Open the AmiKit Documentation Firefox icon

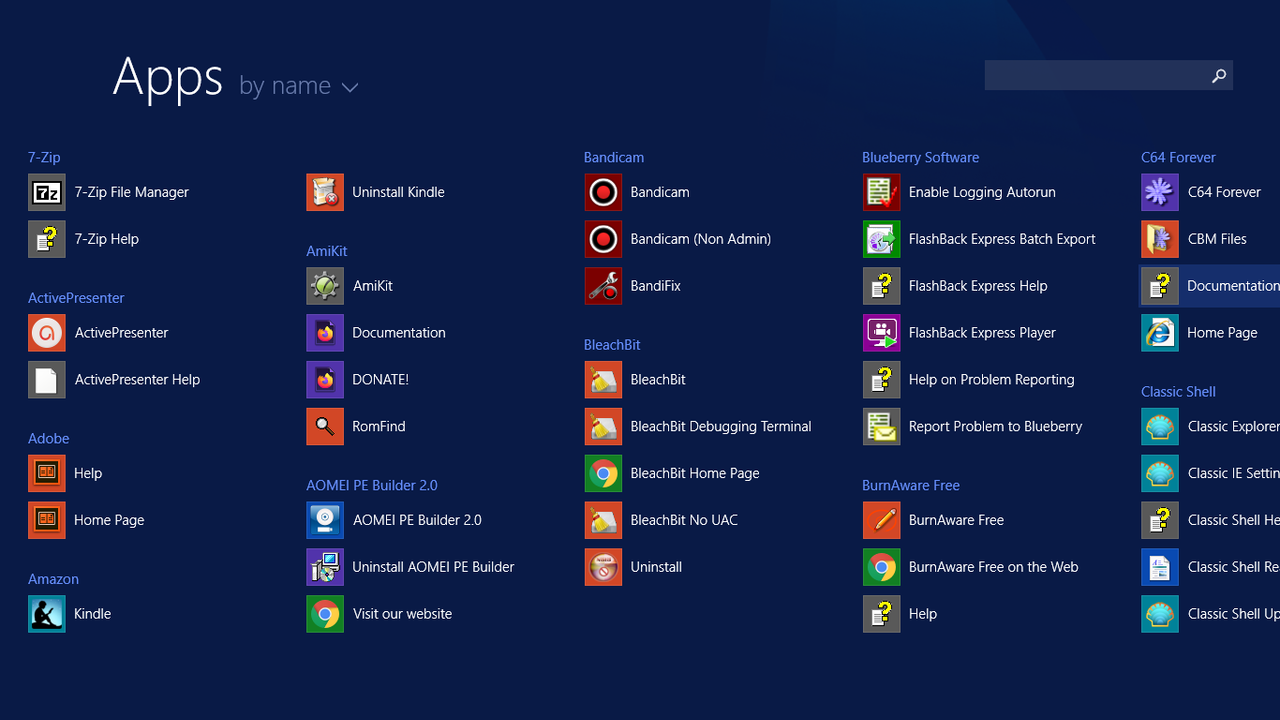coord(325,333)
